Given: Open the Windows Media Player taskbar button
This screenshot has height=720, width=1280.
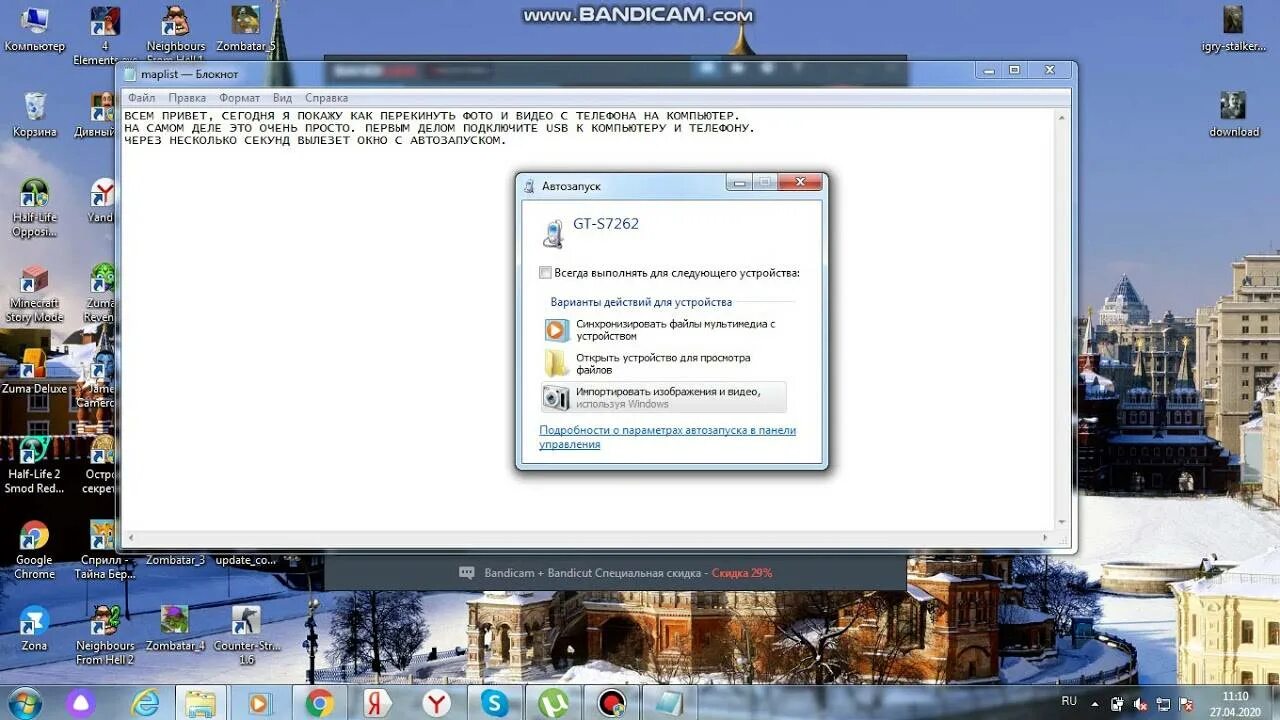Looking at the screenshot, I should [260, 703].
